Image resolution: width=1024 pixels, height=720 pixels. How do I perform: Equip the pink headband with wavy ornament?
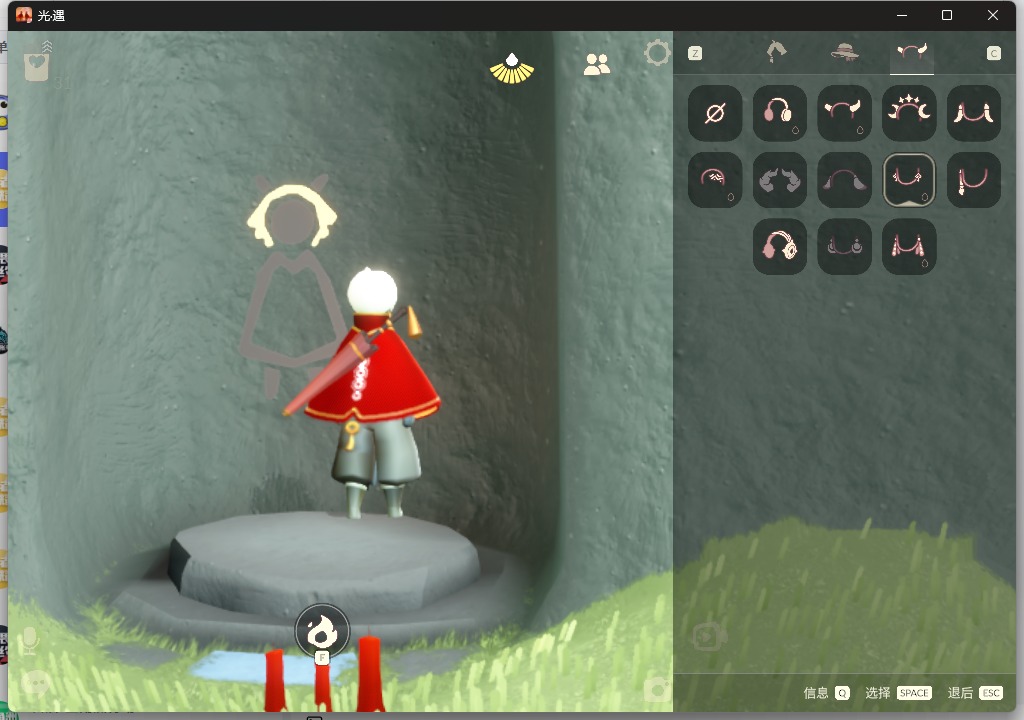[x=714, y=180]
